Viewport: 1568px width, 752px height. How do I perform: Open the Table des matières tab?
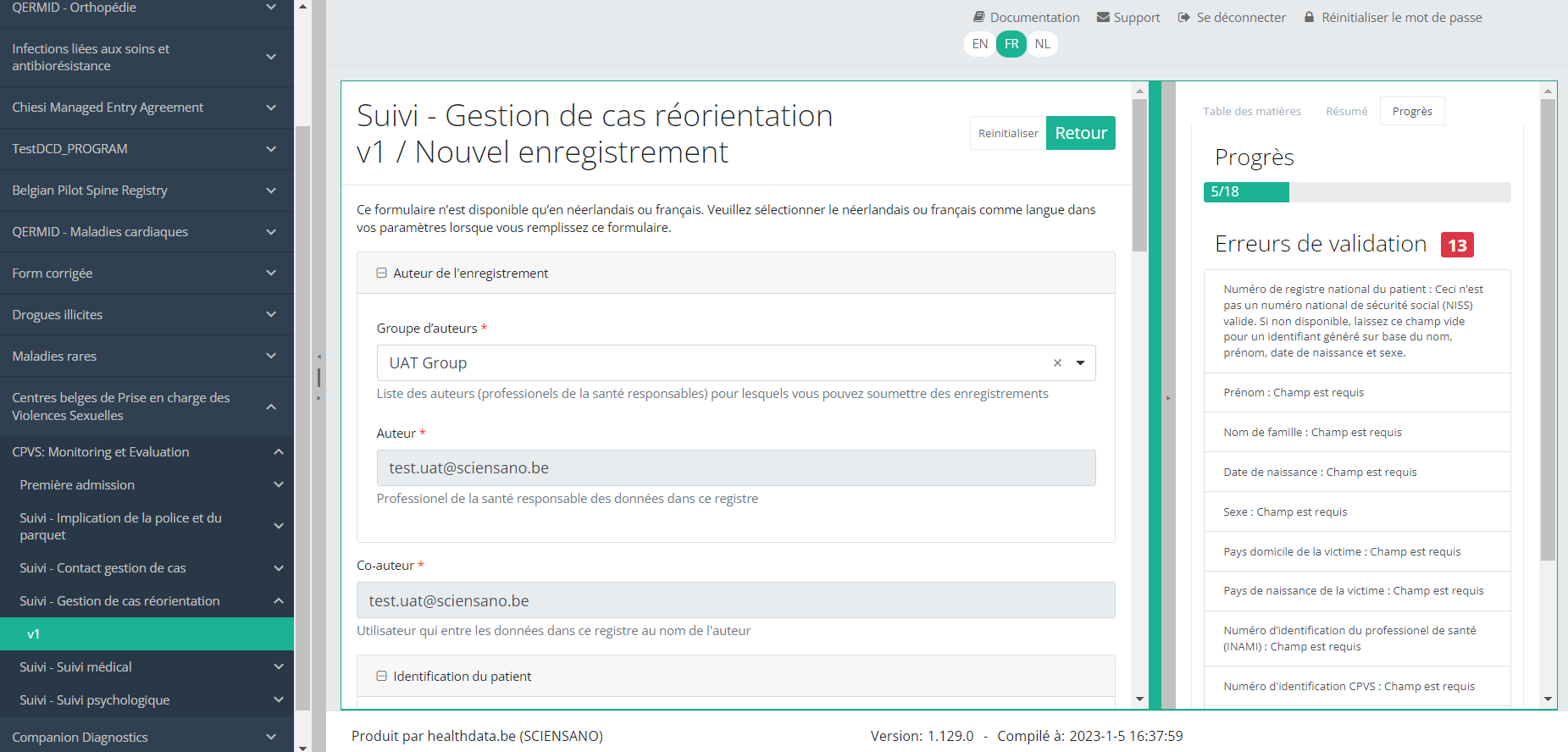[x=1251, y=111]
